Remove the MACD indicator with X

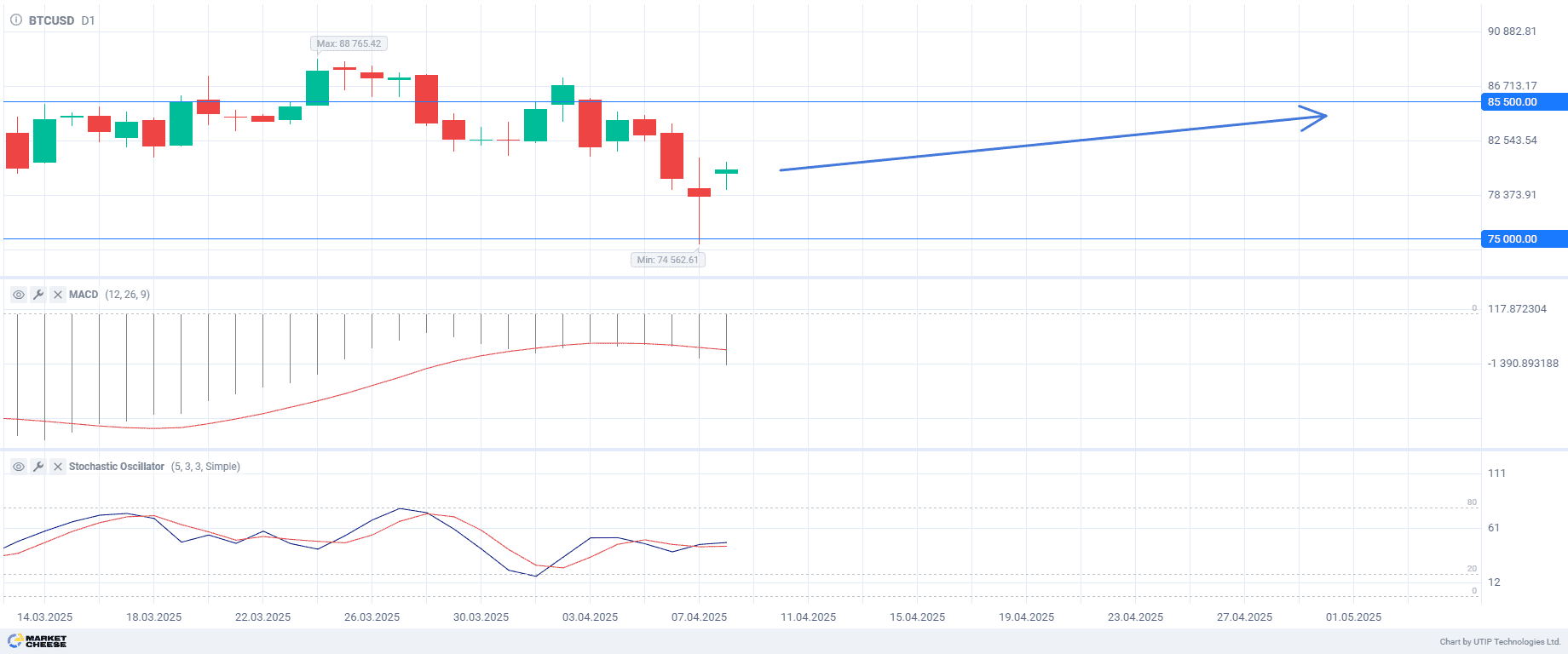[58, 295]
